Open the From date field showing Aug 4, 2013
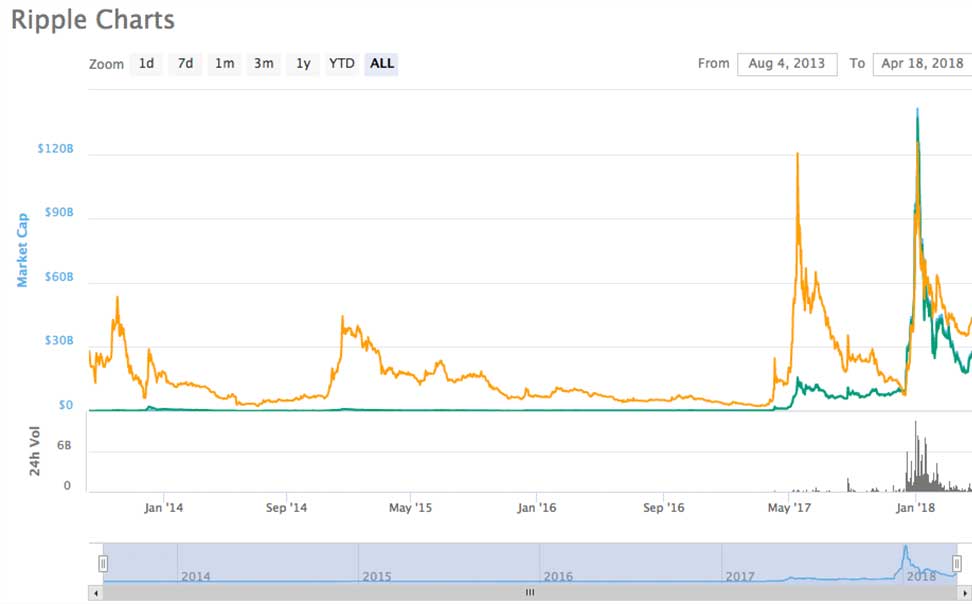The height and width of the screenshot is (604, 972). click(787, 63)
